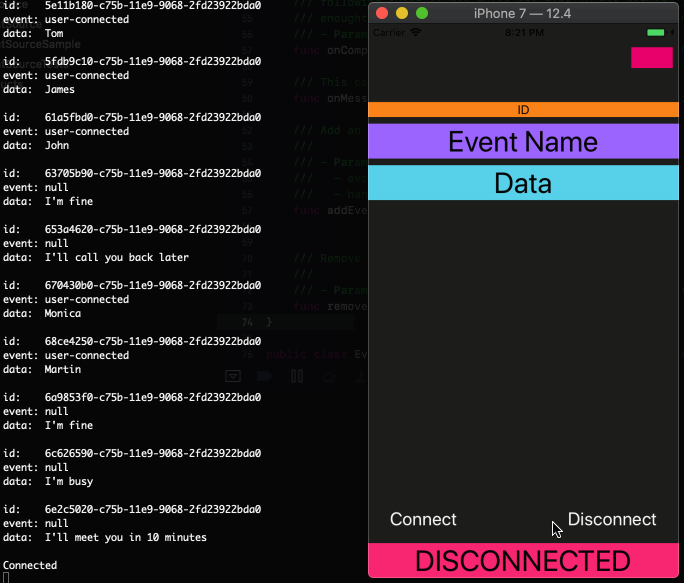The image size is (684, 583).
Task: Click terminal id 653a4620-c75b-11e9-9068-2fd23922bda0
Action: tap(153, 230)
